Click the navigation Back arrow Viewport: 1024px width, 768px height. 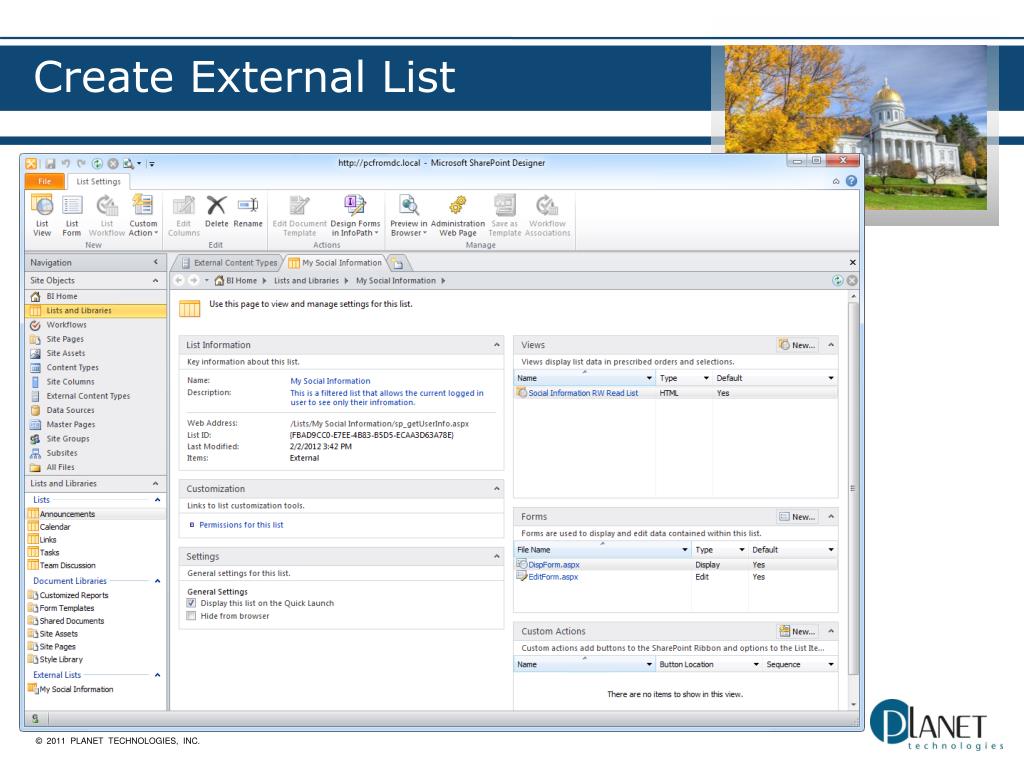tap(179, 281)
